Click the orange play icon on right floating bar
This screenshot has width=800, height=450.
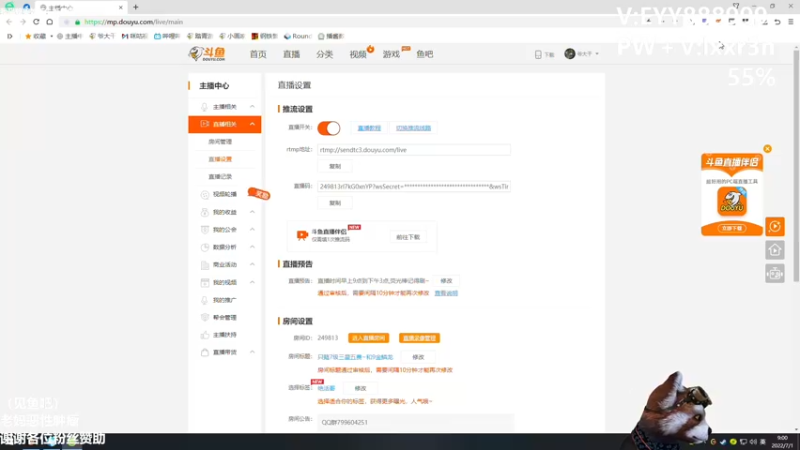(774, 227)
